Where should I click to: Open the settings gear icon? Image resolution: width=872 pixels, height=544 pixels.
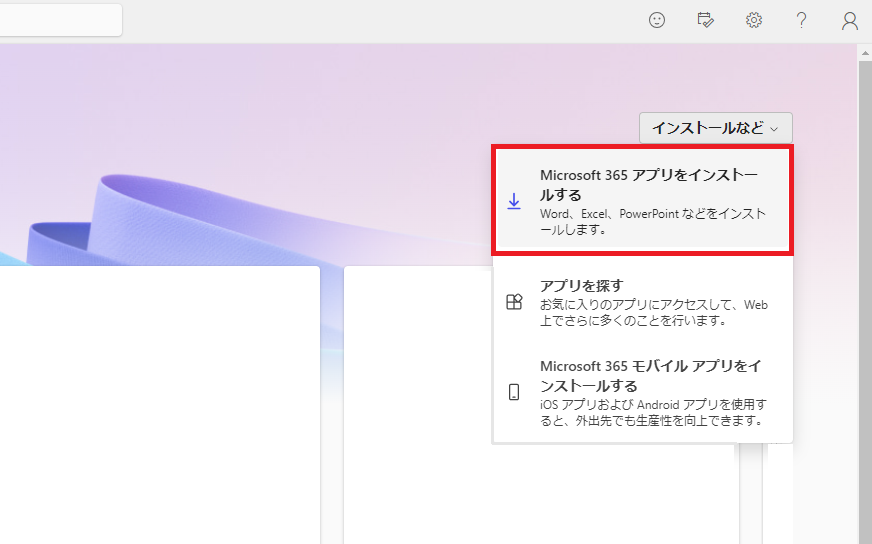click(x=754, y=21)
